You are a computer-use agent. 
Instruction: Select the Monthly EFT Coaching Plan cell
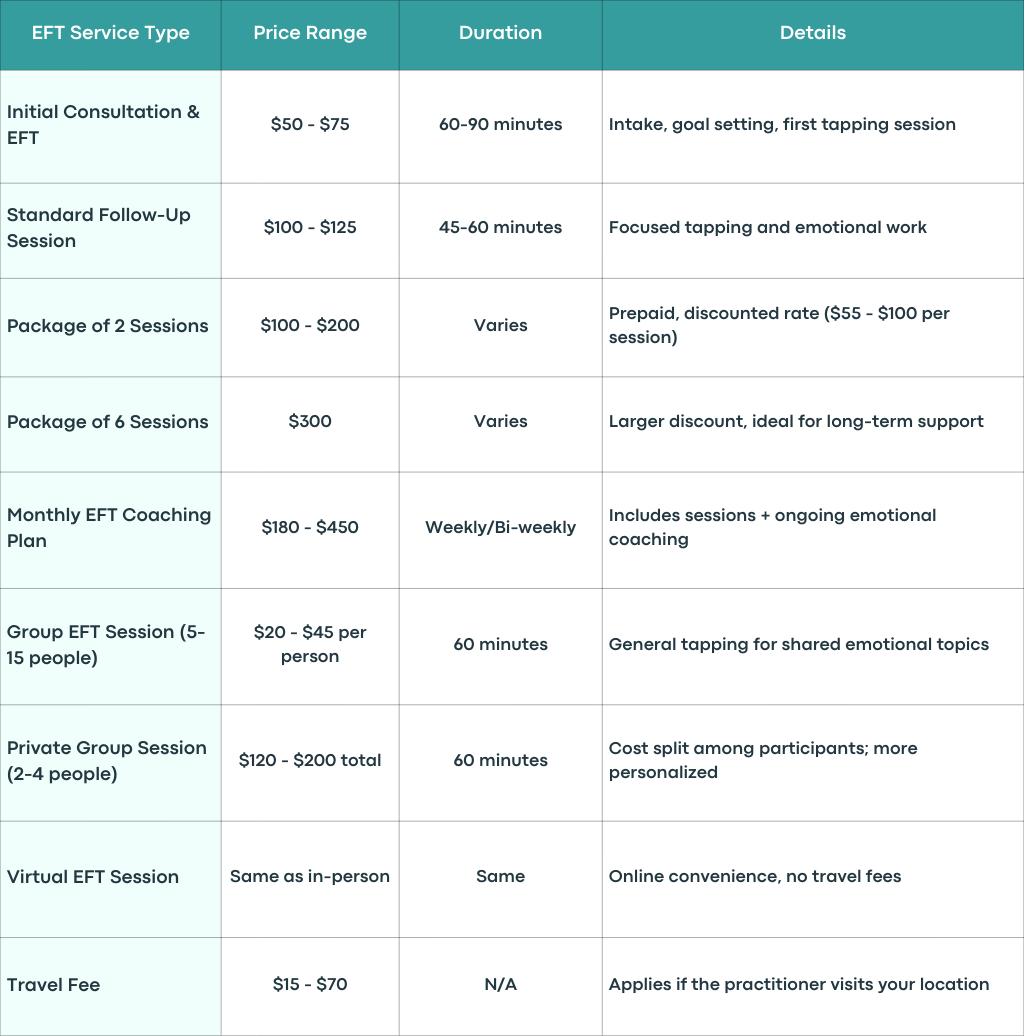point(109,528)
